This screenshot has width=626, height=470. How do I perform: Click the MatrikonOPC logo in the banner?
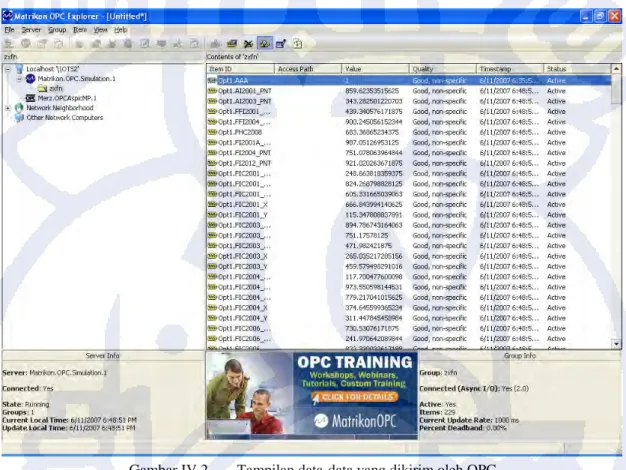(355, 421)
